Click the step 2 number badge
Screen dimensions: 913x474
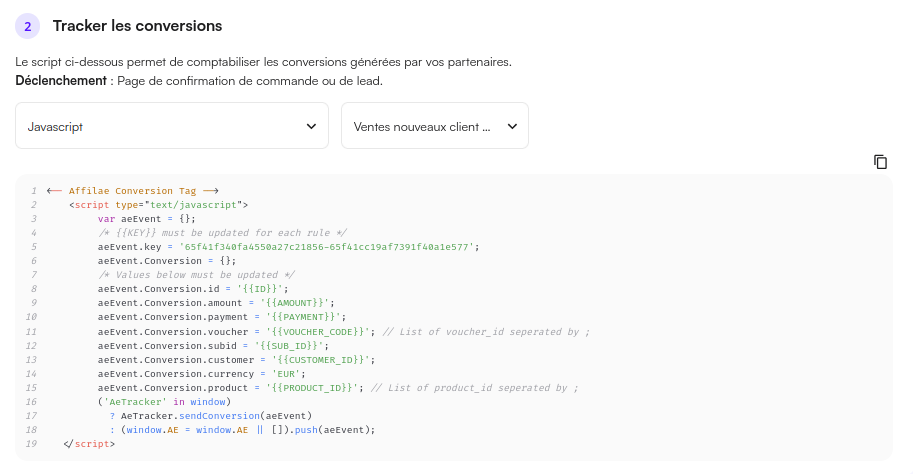(x=27, y=26)
